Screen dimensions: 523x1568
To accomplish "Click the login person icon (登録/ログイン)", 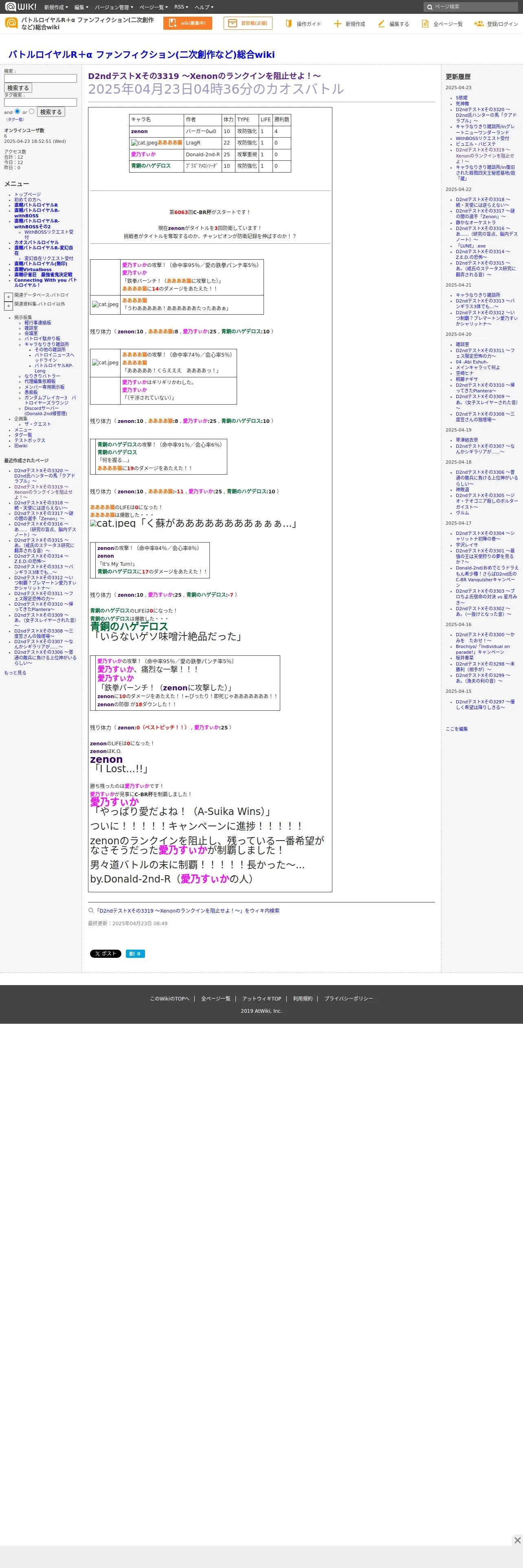I will click(479, 24).
